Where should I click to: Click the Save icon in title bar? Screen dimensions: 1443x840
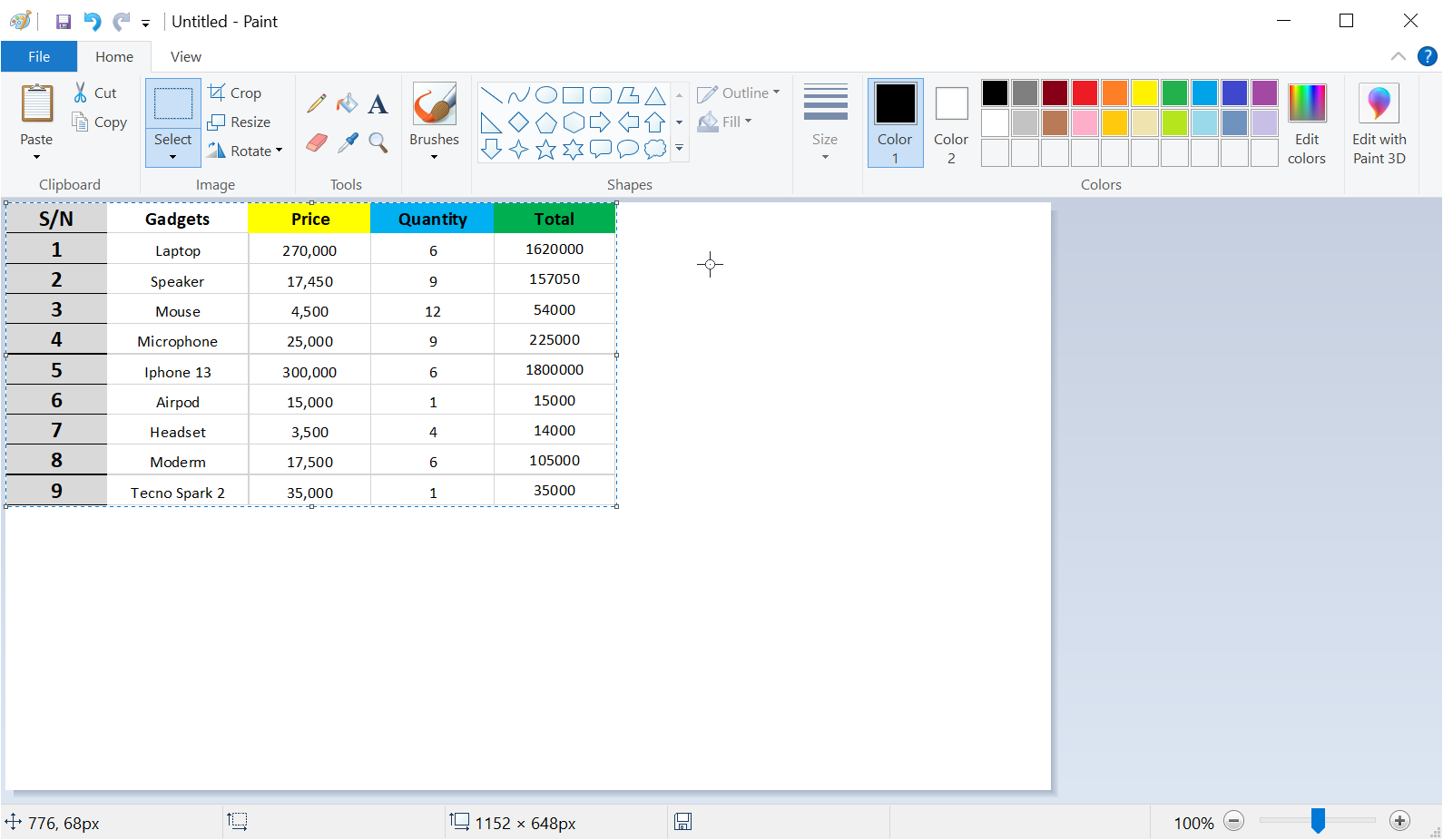[64, 22]
